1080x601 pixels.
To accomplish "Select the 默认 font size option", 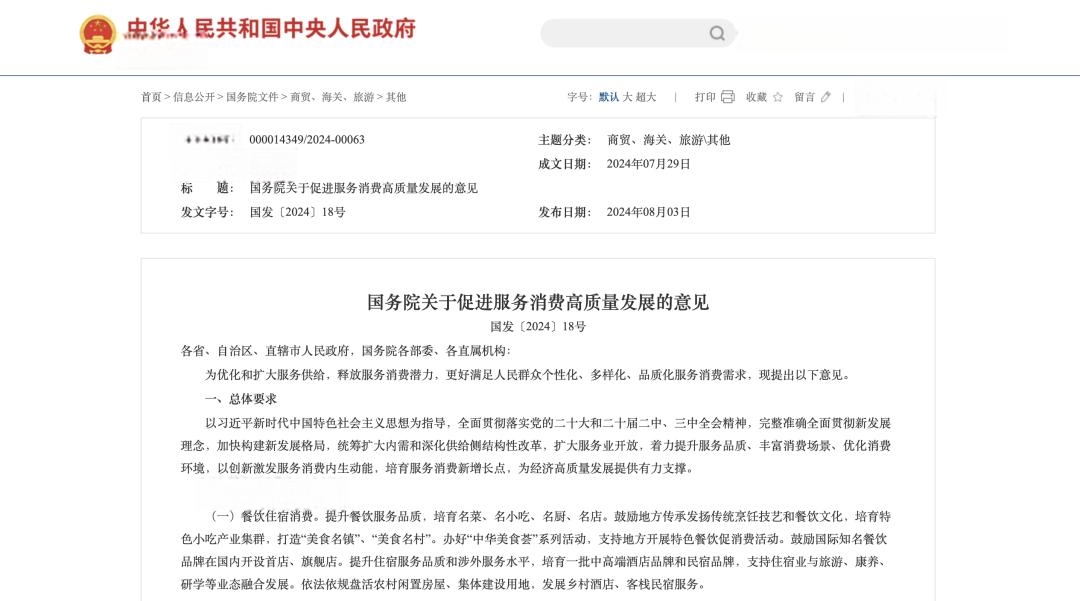I will [609, 97].
